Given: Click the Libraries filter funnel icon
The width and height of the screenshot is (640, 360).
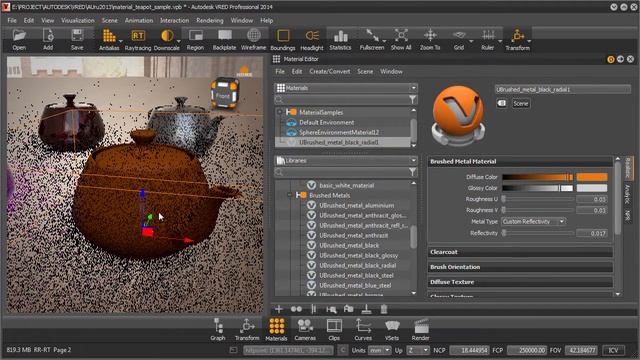Looking at the screenshot, I should pos(413,172).
